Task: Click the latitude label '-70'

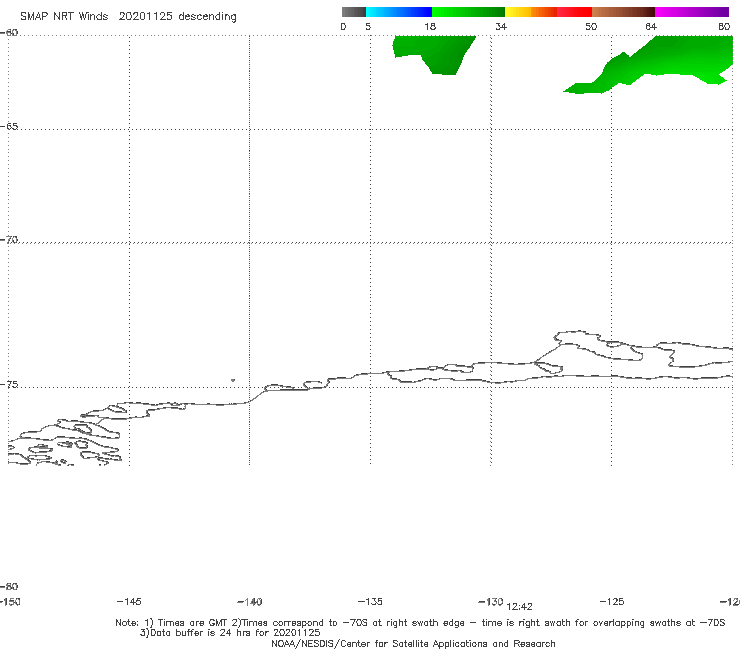Action: (x=9, y=240)
